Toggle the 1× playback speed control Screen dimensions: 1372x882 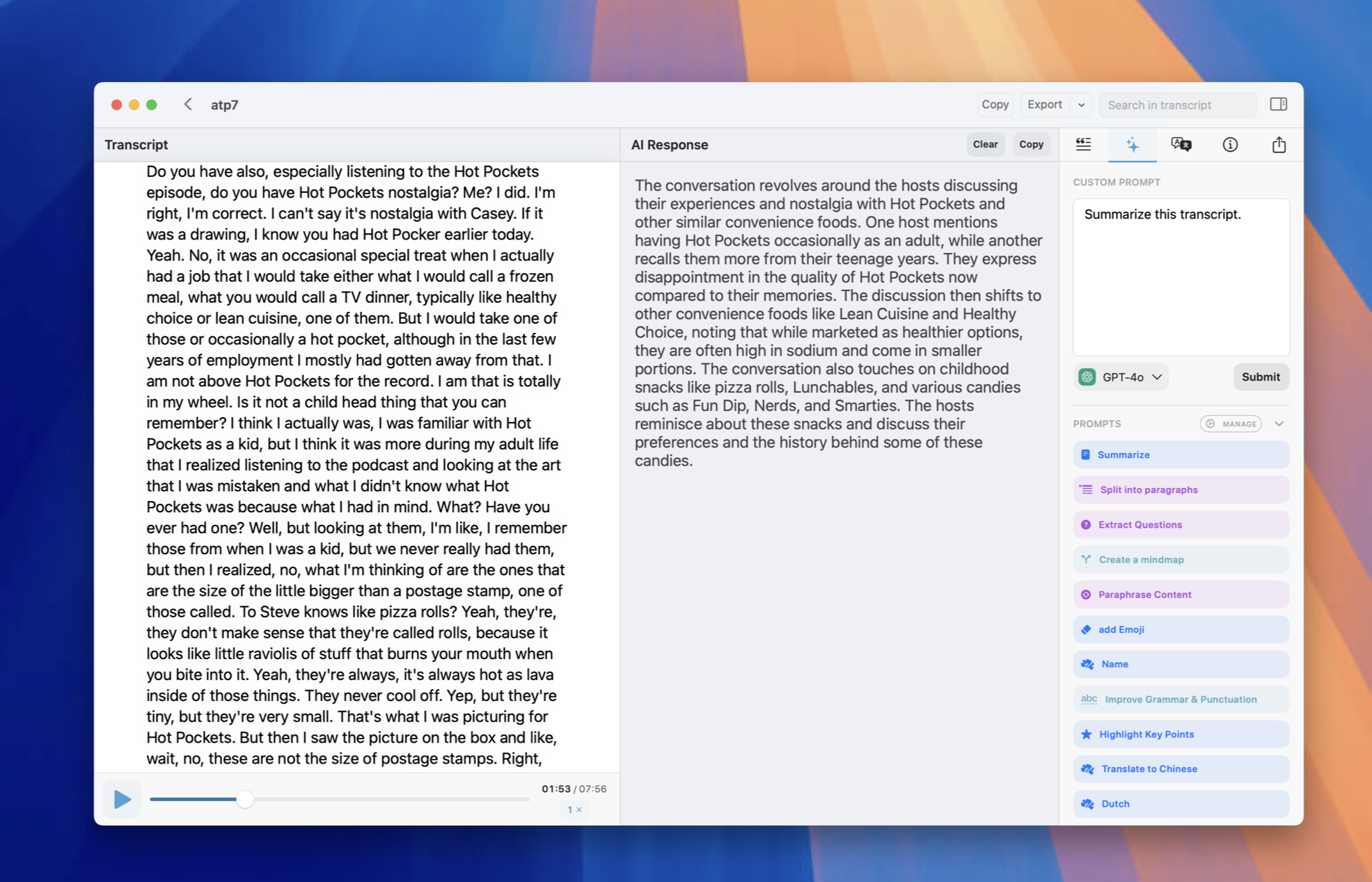574,810
